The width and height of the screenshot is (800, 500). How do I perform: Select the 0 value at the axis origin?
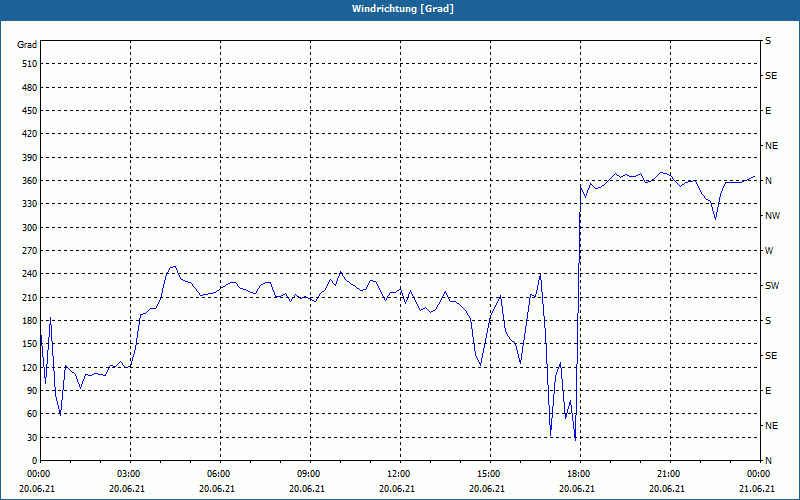[35, 460]
